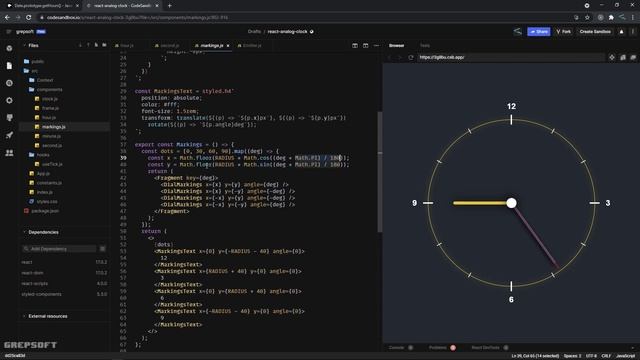Viewport: 640px width, 360px height.
Task: Click the Spaces: 2 status item
Action: (x=572, y=356)
